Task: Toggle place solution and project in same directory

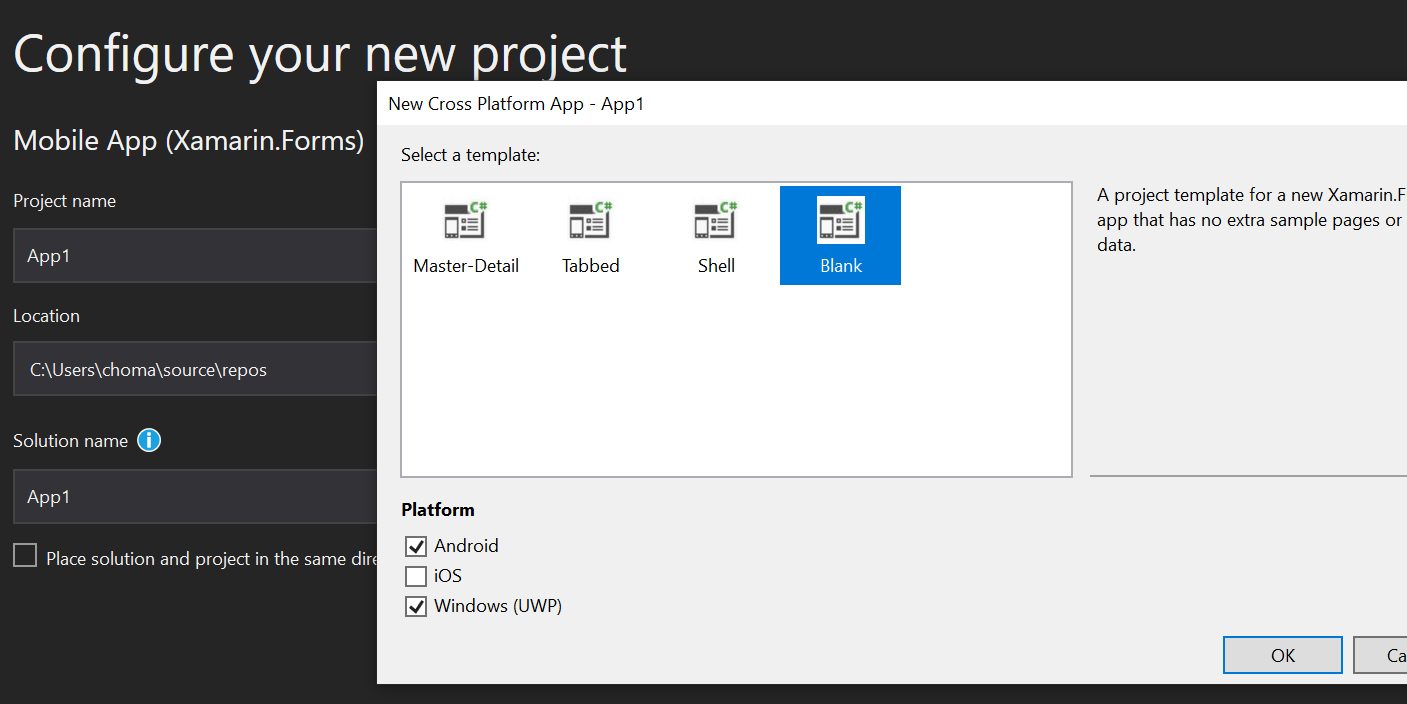Action: (x=25, y=556)
